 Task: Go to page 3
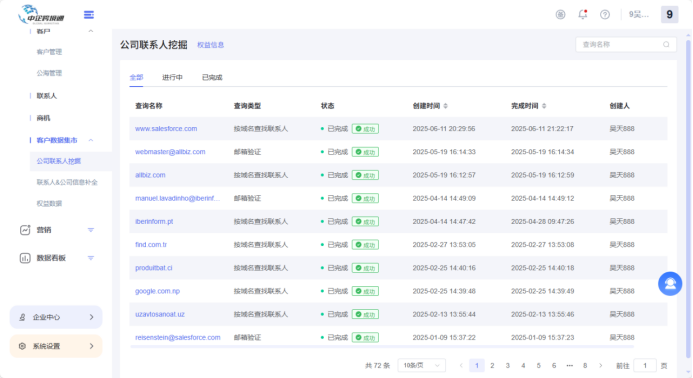[507, 365]
